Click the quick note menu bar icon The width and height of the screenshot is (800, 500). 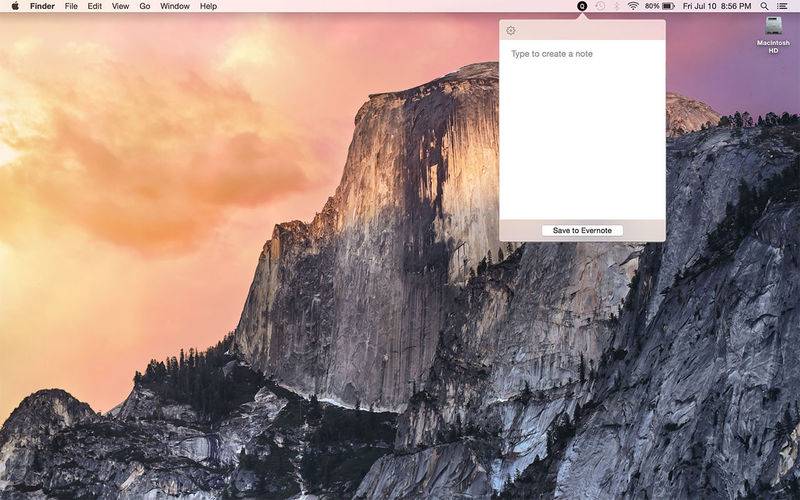(582, 6)
